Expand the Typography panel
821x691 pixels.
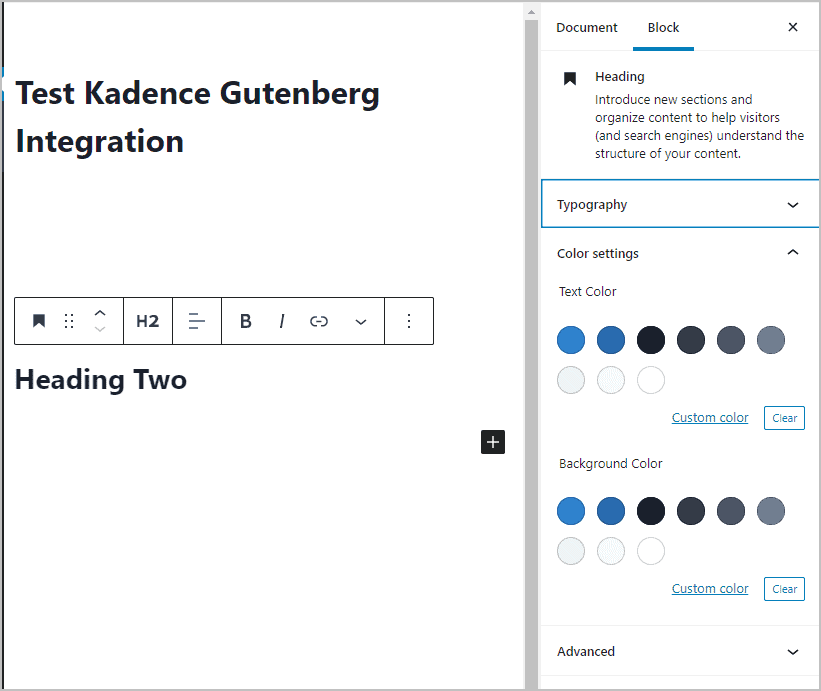coord(679,204)
